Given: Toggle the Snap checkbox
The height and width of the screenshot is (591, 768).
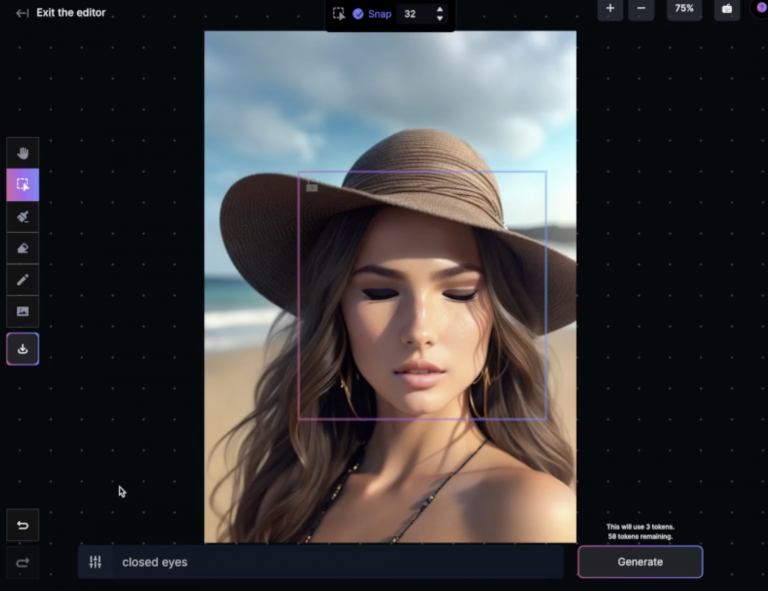Looking at the screenshot, I should pyautogui.click(x=358, y=14).
